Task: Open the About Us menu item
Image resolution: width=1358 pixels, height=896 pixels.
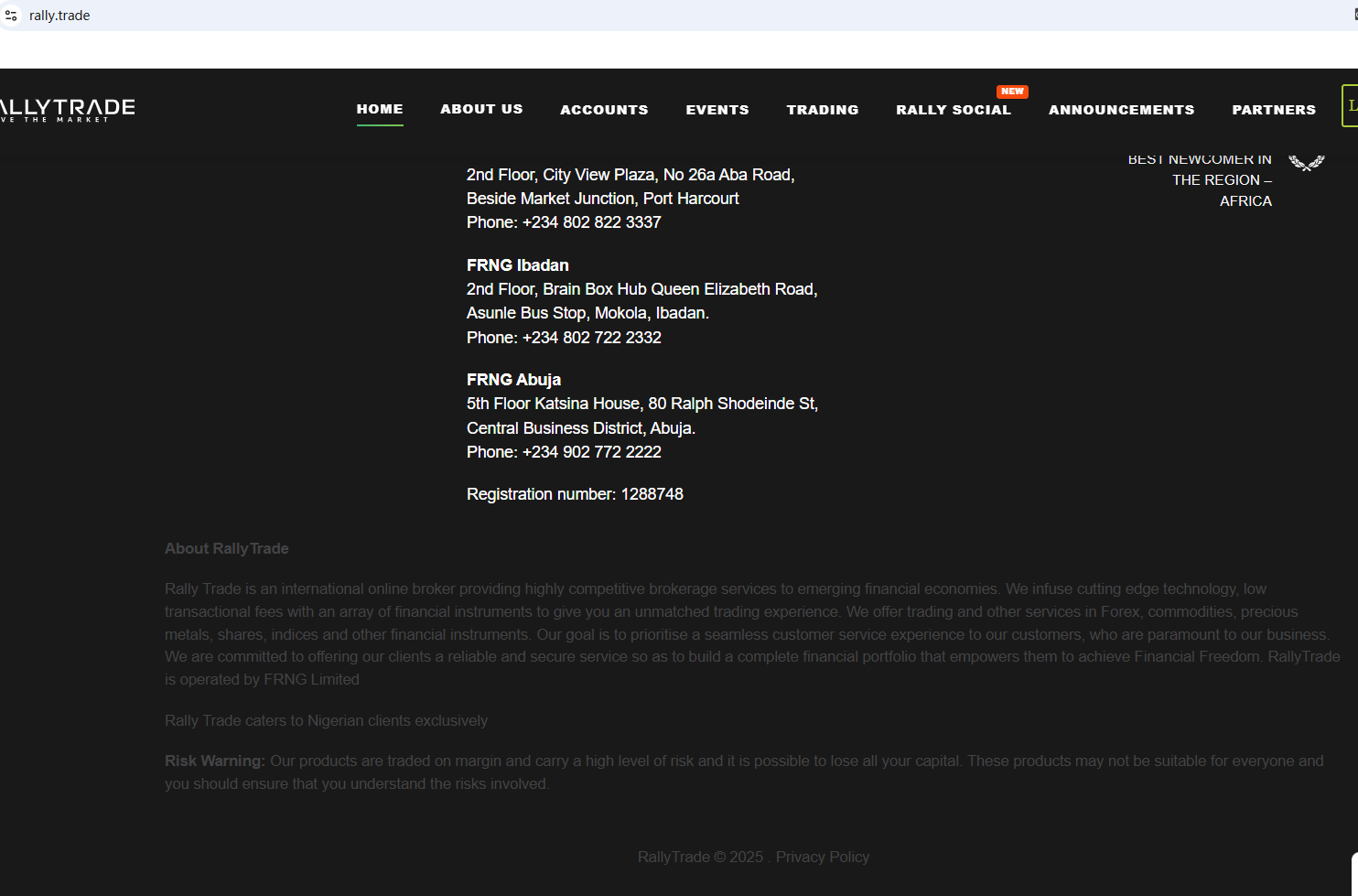Action: (481, 109)
